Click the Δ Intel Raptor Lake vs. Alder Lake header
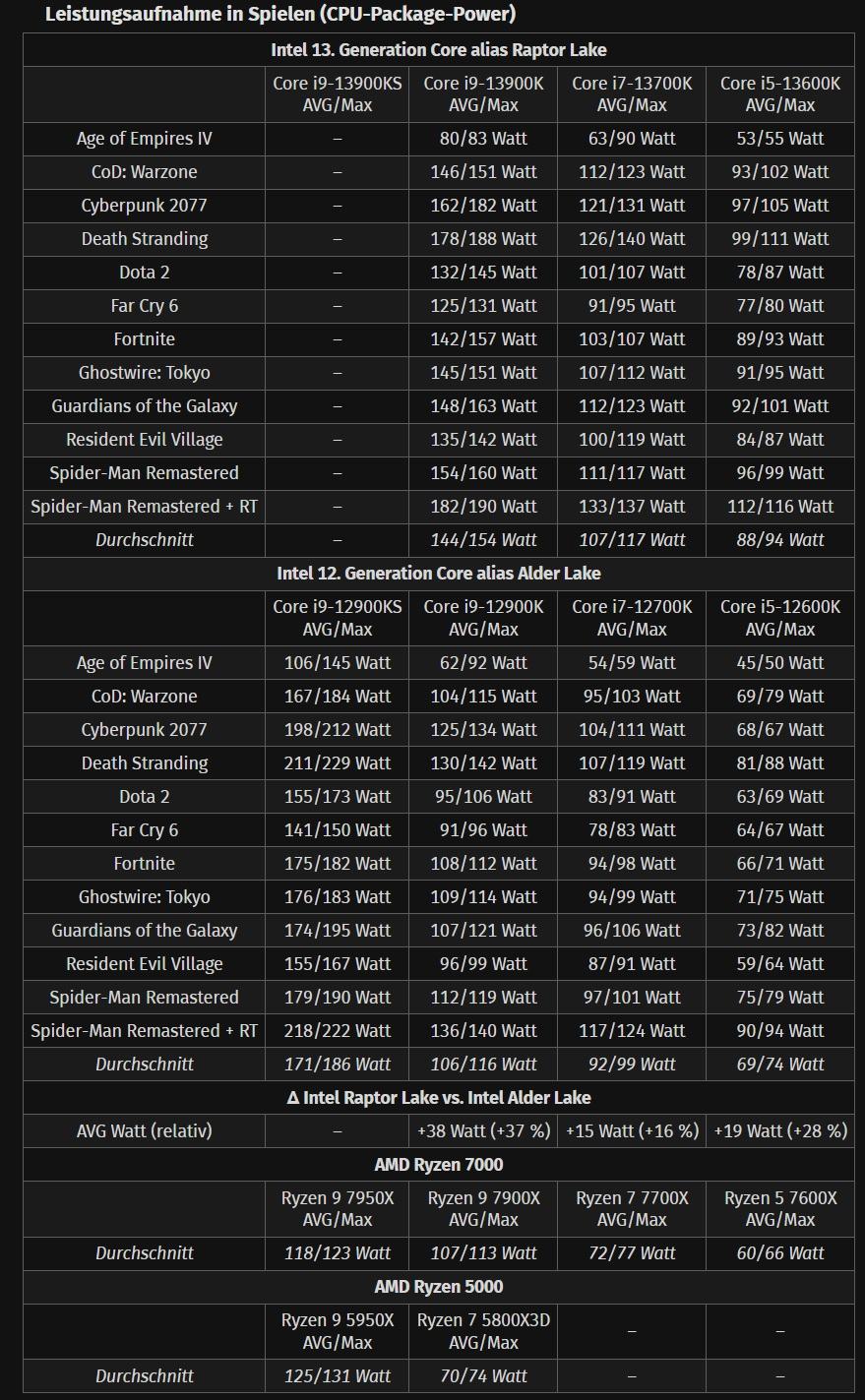 438,1098
